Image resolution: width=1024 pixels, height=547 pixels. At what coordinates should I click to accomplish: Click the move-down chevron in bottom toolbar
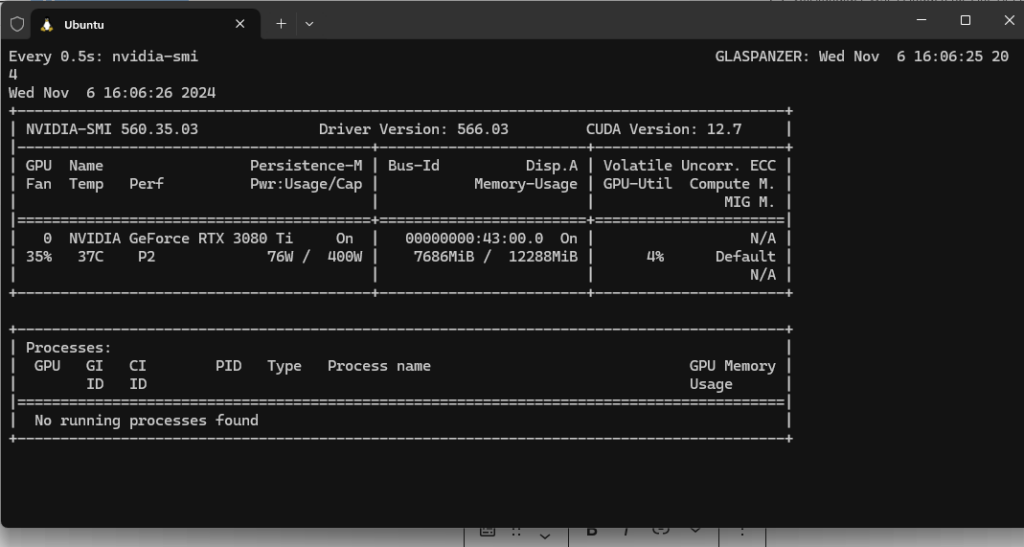point(546,537)
